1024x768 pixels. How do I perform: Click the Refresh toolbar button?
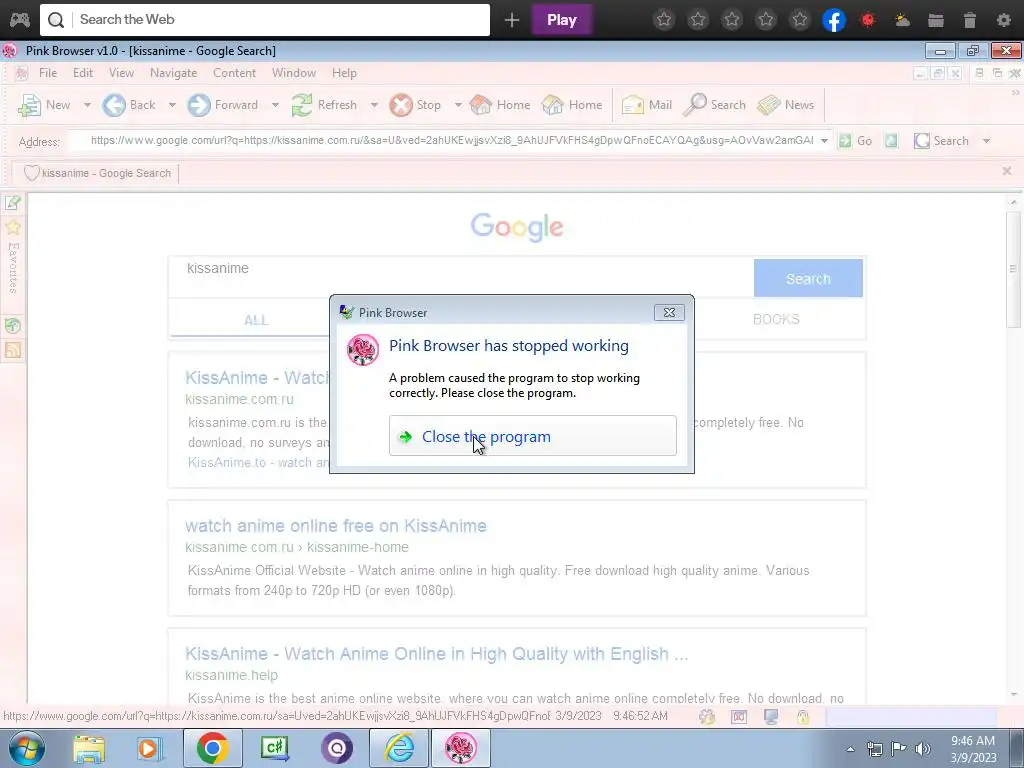[x=325, y=104]
